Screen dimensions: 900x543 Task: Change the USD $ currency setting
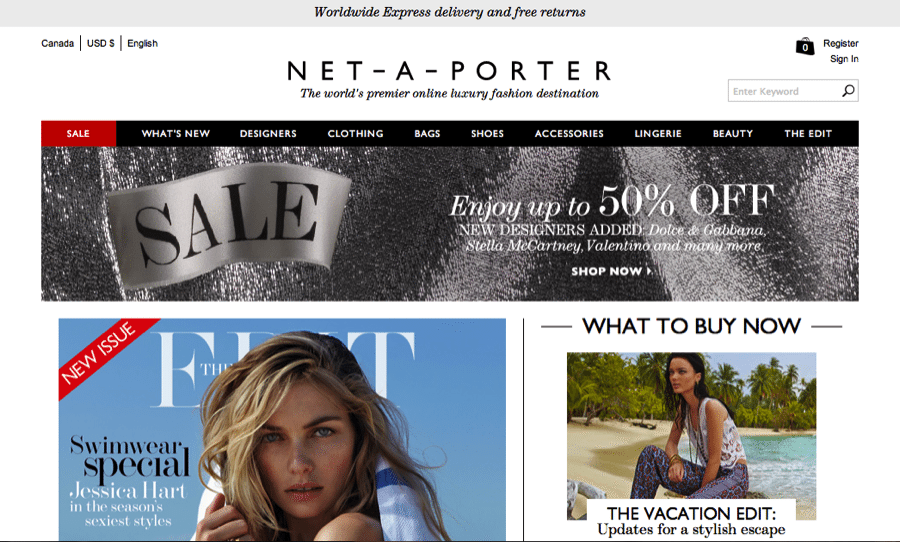coord(100,43)
